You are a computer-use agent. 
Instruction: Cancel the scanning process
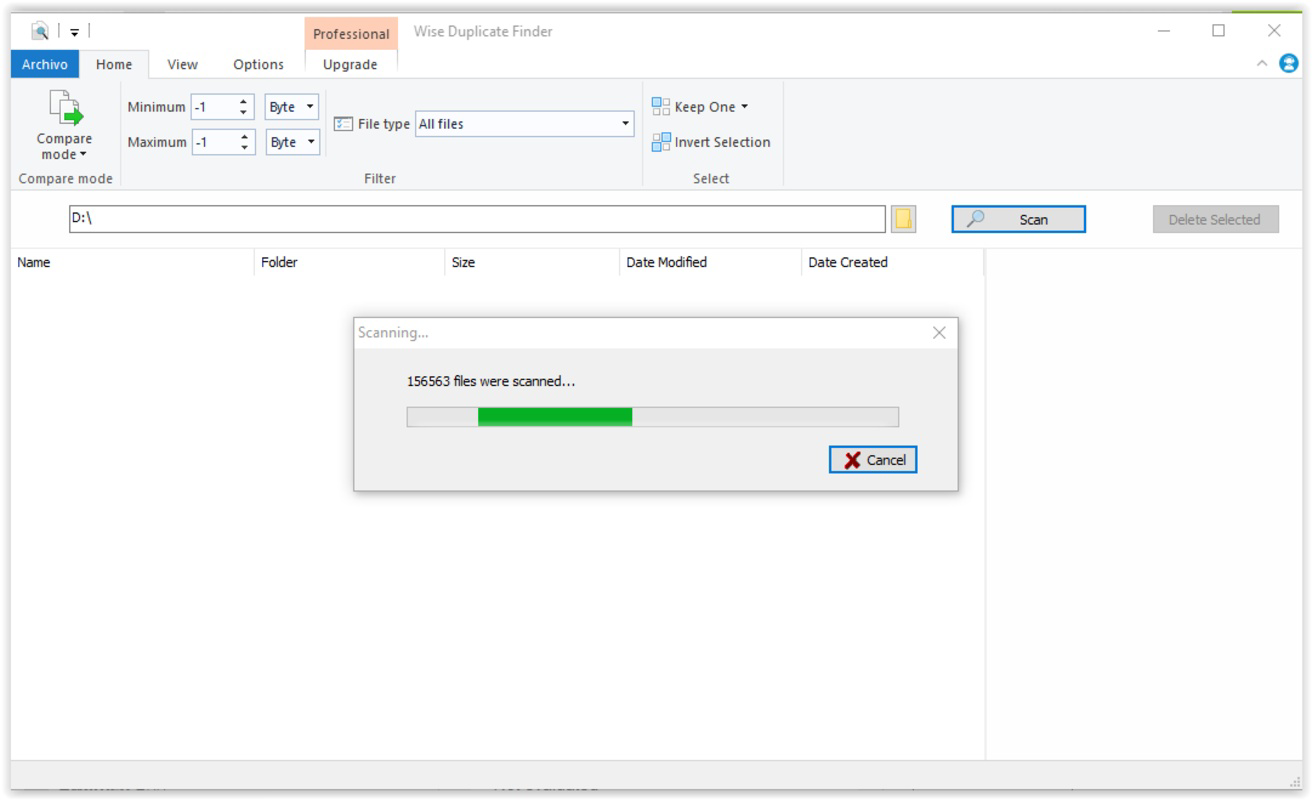873,460
